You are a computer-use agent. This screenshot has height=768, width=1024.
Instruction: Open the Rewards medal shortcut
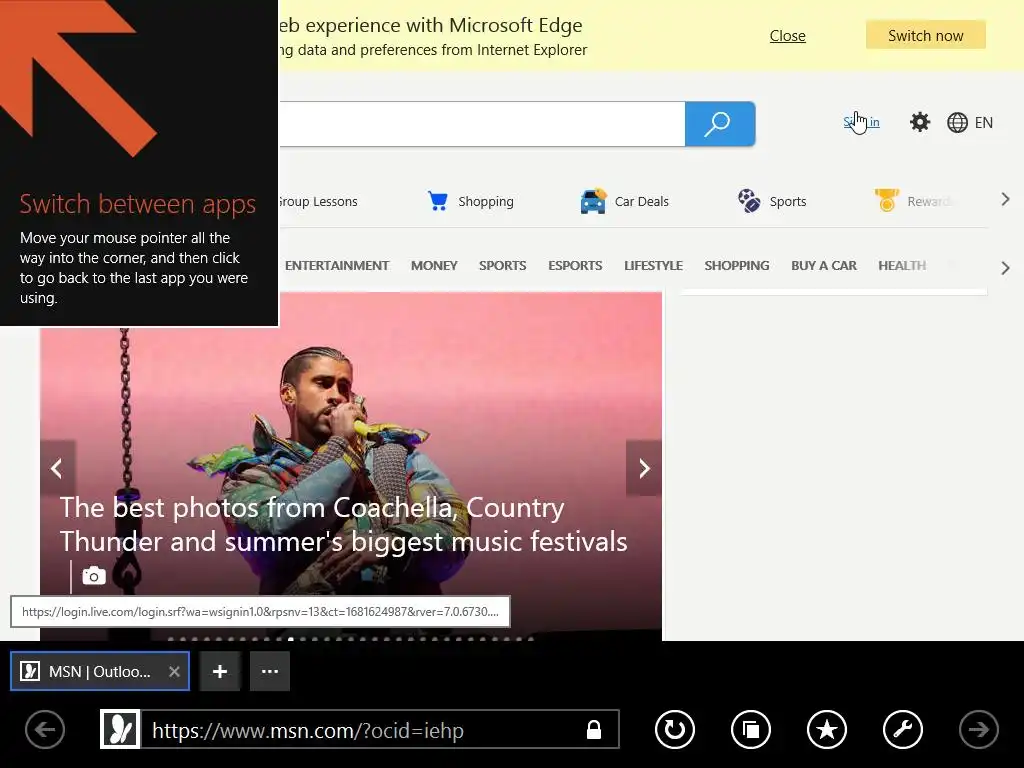pos(912,201)
